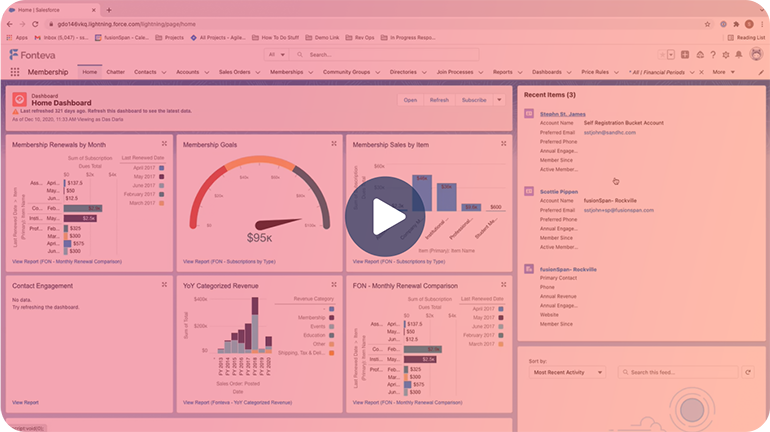Screen dimensions: 770x432
Task: Open the Chrome profile avatar
Action: point(749,24)
